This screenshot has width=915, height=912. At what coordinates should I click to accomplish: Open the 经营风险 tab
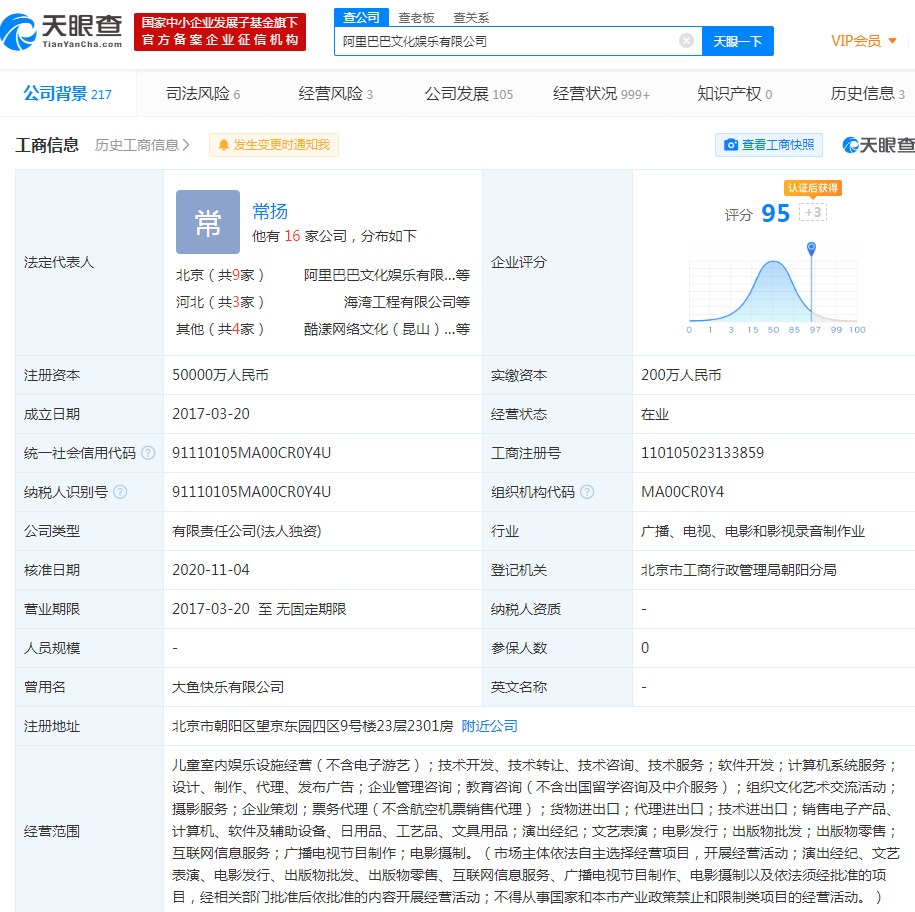click(336, 93)
